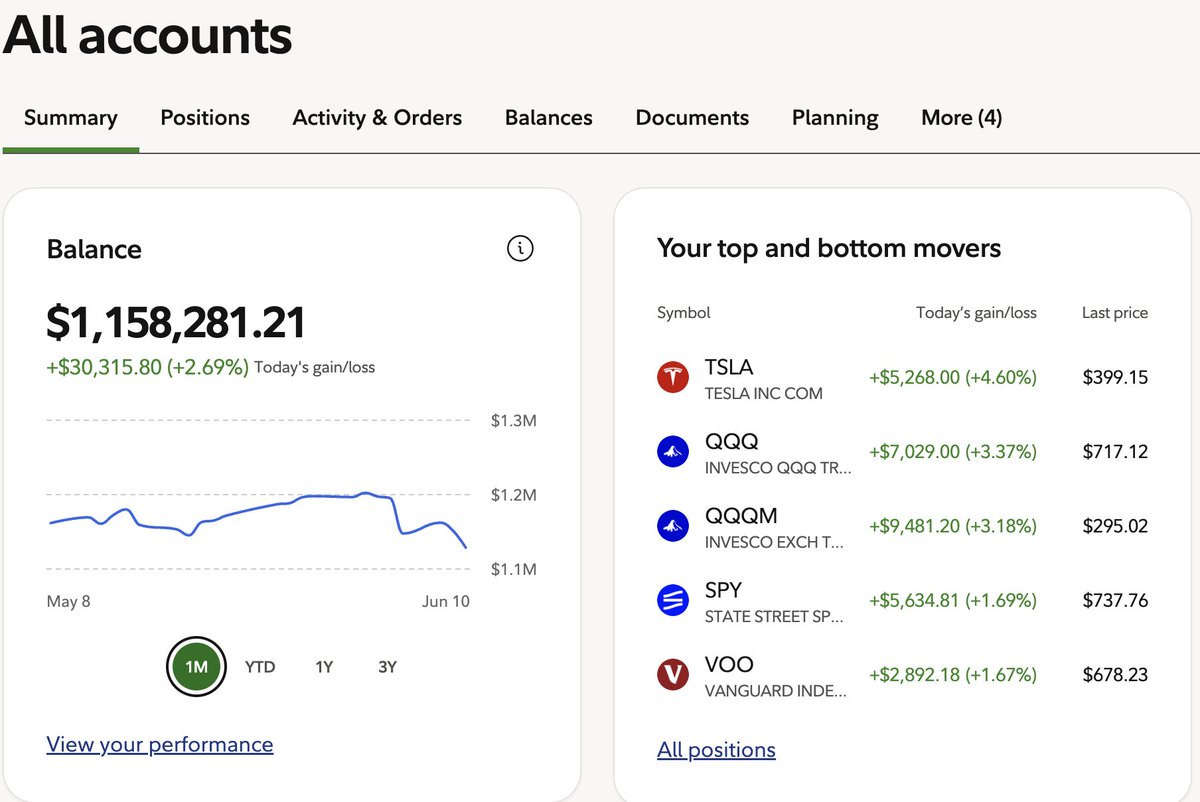Click the TSLA symbol row
This screenshot has width=1200, height=802.
click(902, 378)
